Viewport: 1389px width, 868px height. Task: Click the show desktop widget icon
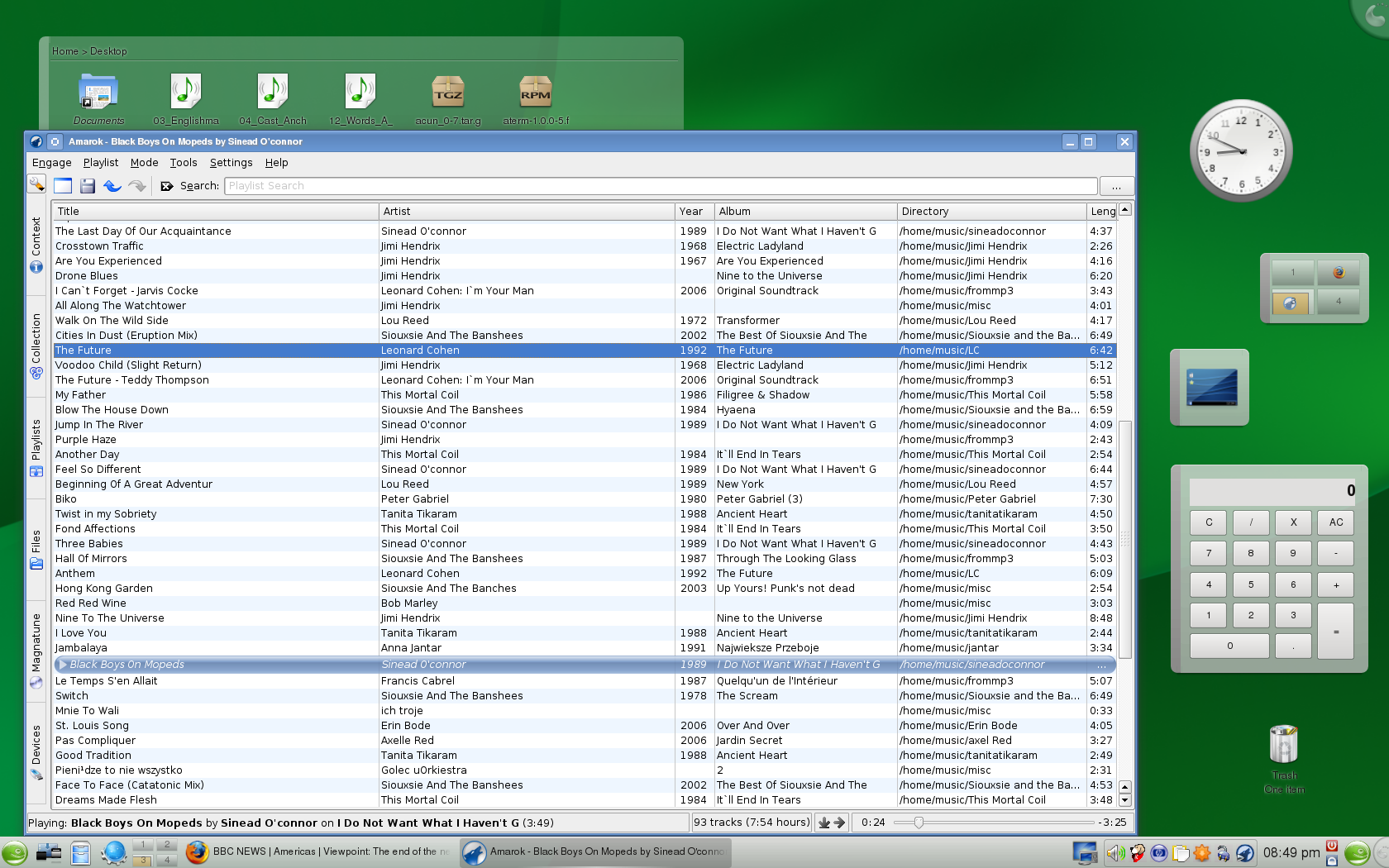coord(1211,388)
